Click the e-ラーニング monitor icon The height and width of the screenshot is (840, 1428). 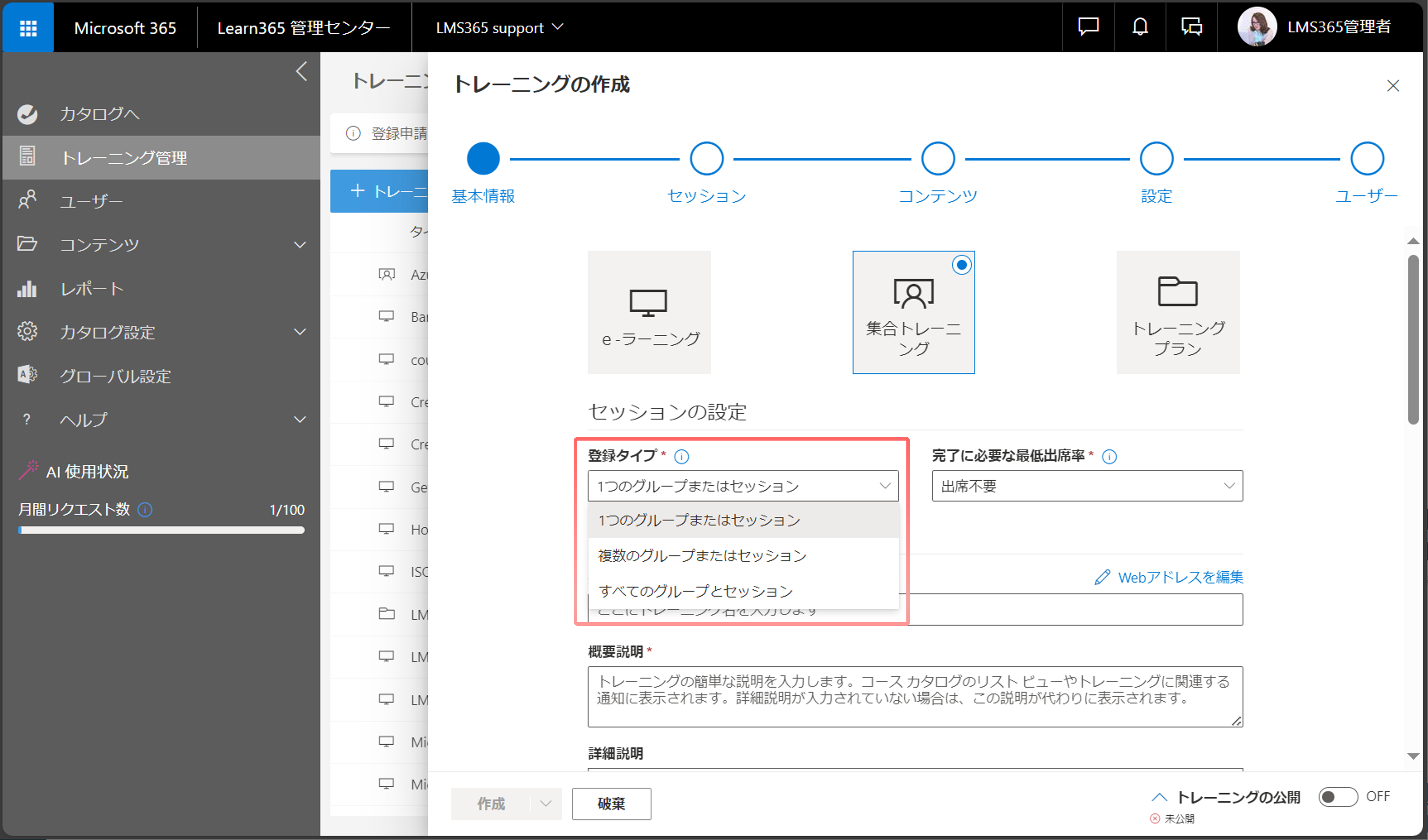pos(649,303)
